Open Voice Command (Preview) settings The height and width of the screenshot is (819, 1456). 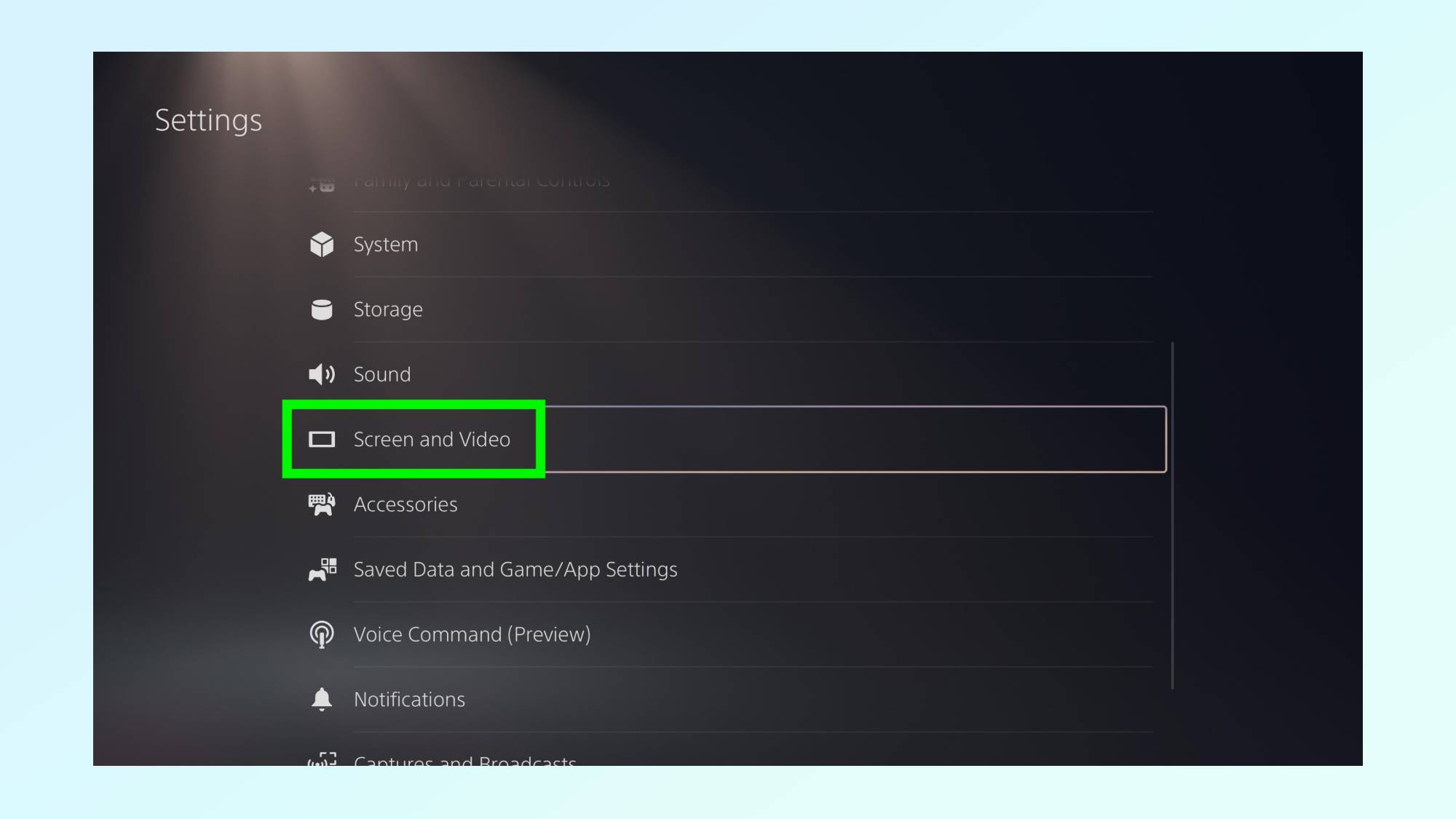coord(472,634)
